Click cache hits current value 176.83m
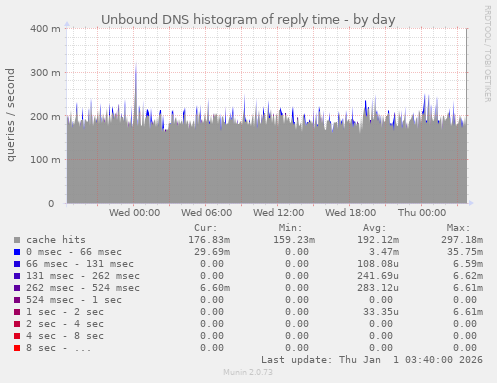 (209, 240)
